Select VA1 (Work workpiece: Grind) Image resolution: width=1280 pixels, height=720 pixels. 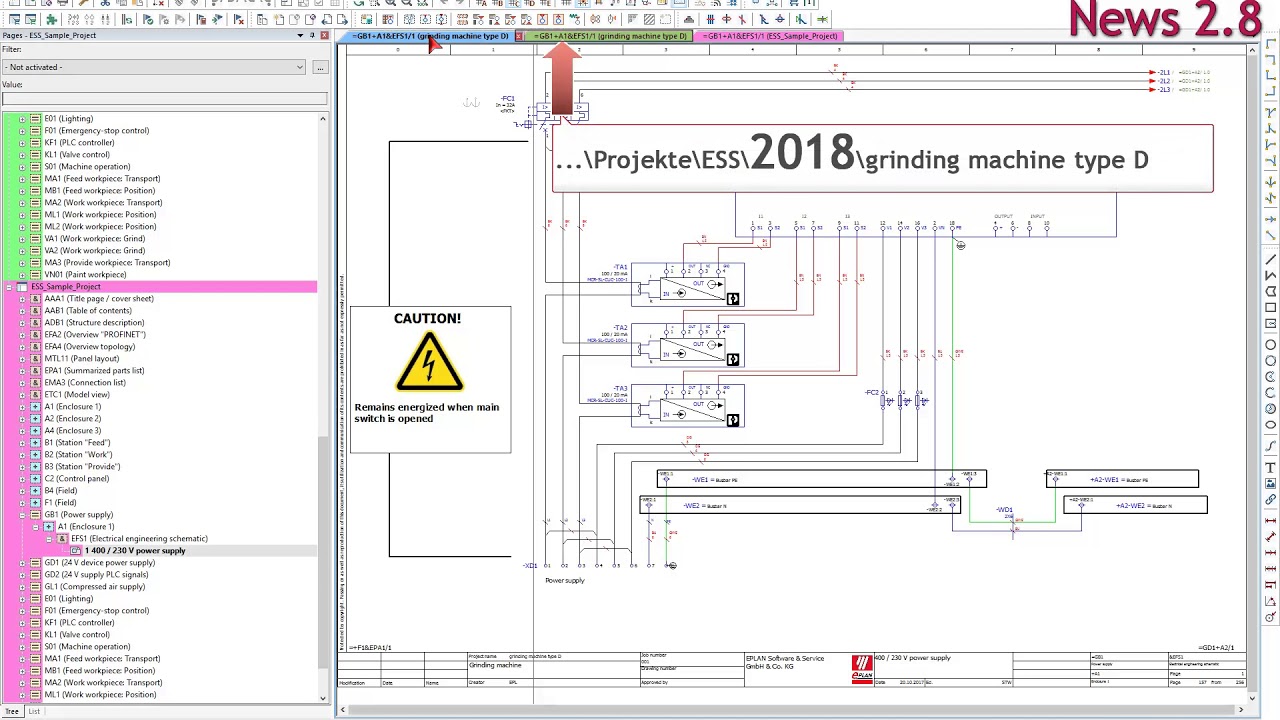pyautogui.click(x=94, y=238)
